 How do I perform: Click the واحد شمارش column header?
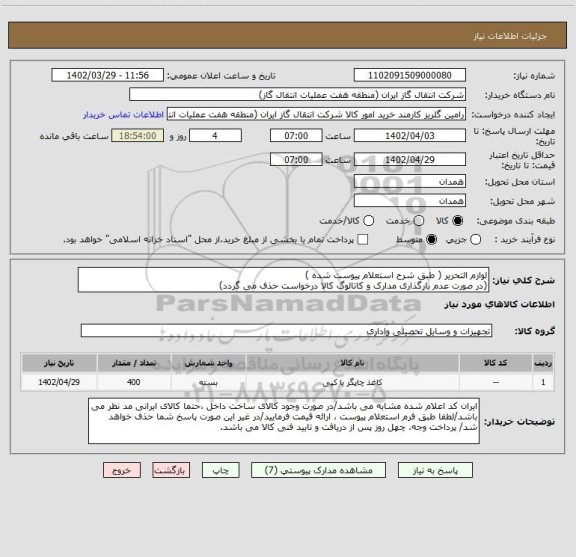(208, 363)
